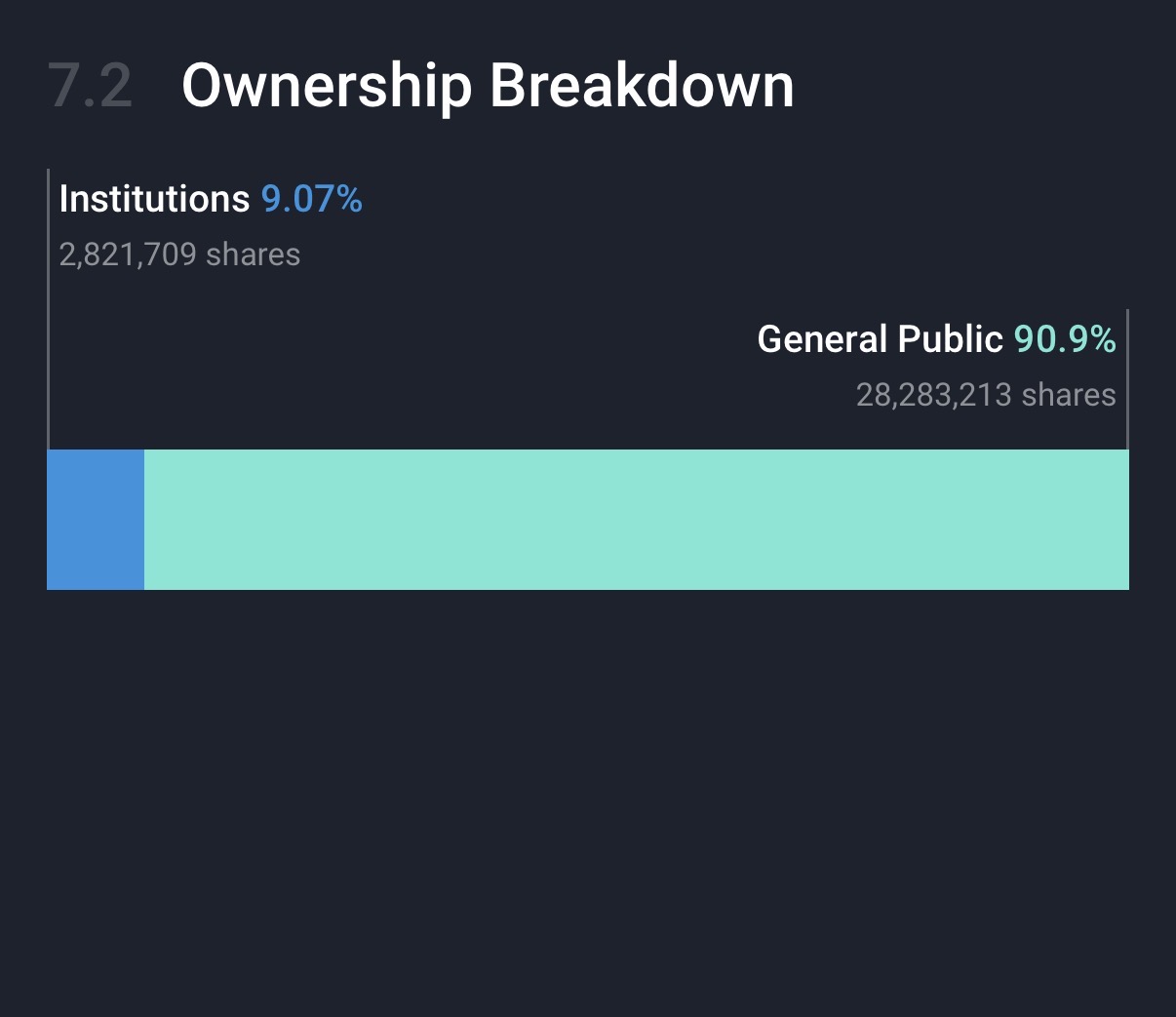Click the Institutions label

click(154, 199)
